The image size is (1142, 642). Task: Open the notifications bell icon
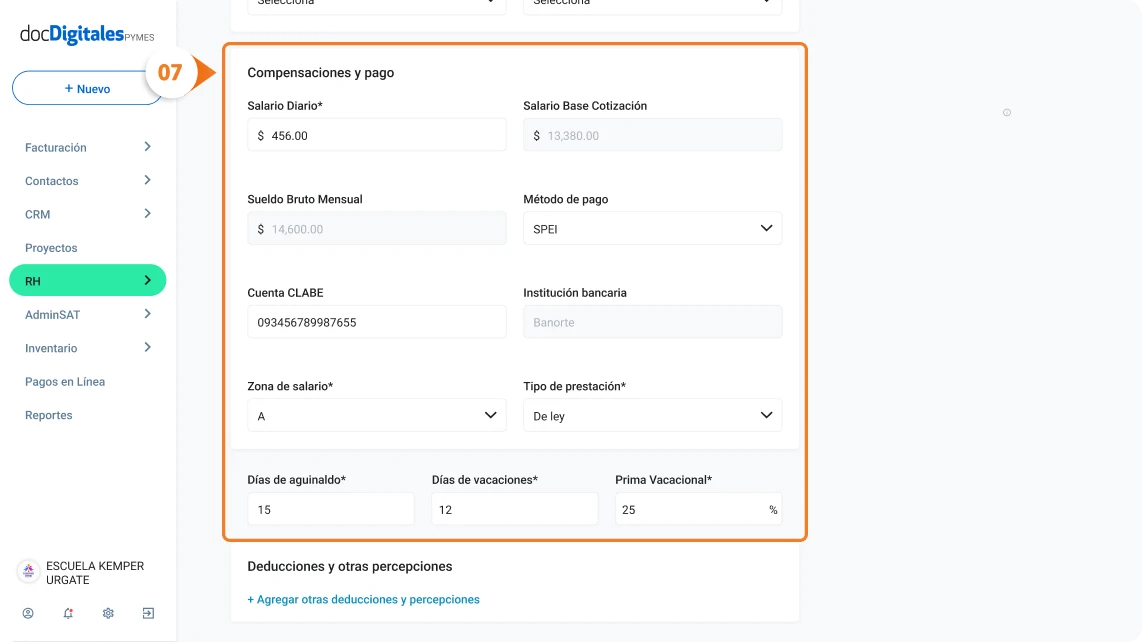[68, 614]
